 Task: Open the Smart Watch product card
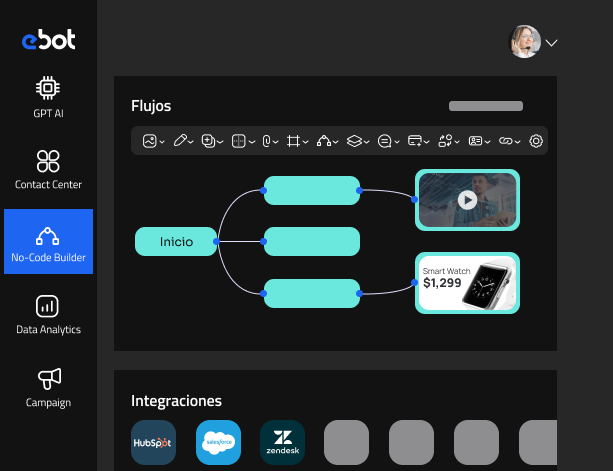point(467,283)
